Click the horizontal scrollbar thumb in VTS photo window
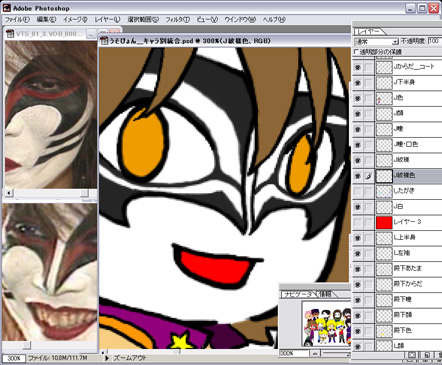This screenshot has width=442, height=365. click(85, 193)
